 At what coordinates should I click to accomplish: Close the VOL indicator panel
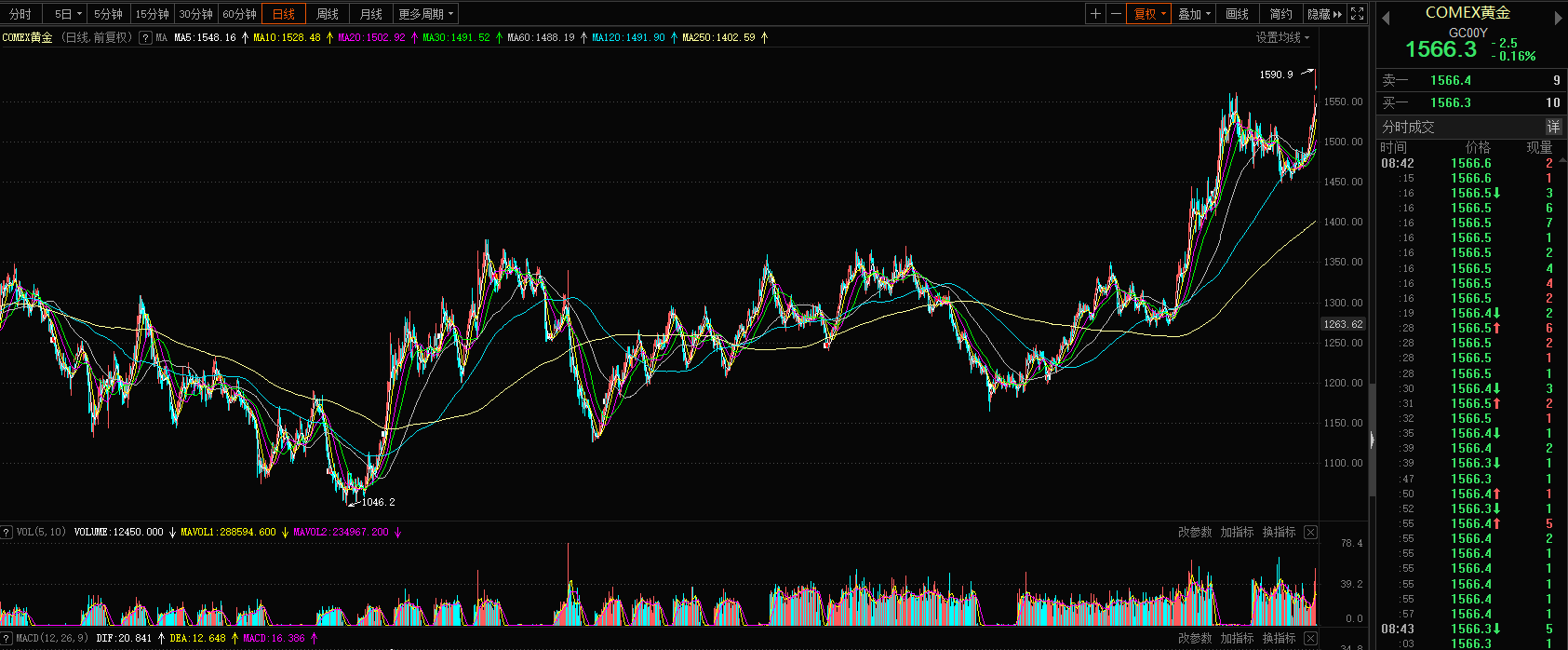point(1310,533)
